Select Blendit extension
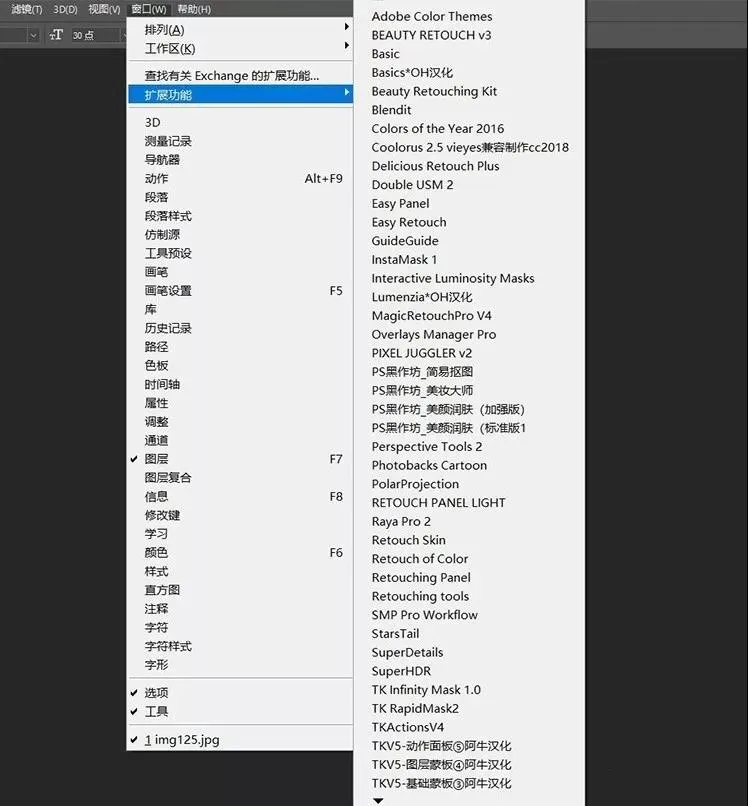Screen dimensions: 748x806 pos(469,110)
